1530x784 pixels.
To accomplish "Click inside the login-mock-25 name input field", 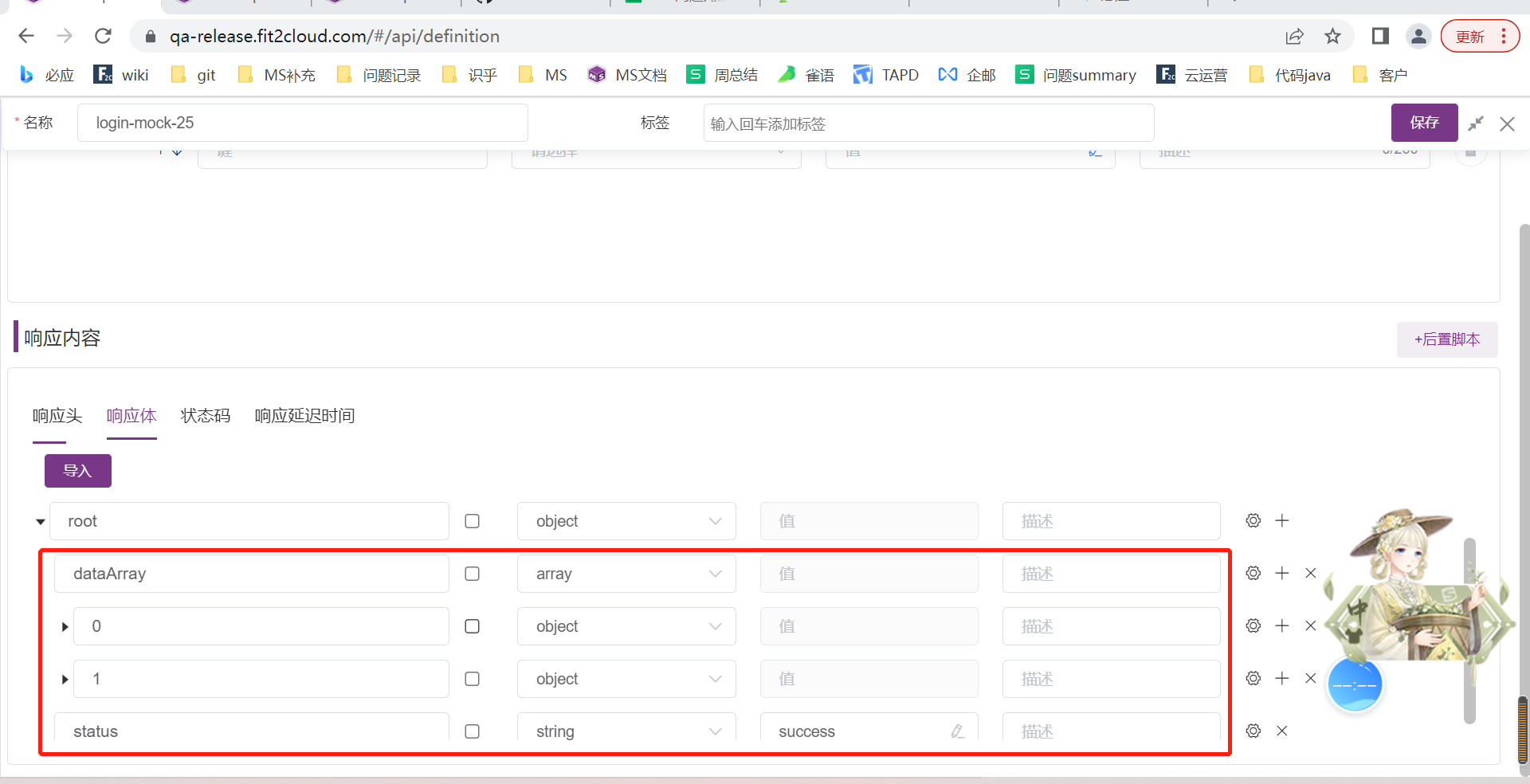I will (303, 123).
